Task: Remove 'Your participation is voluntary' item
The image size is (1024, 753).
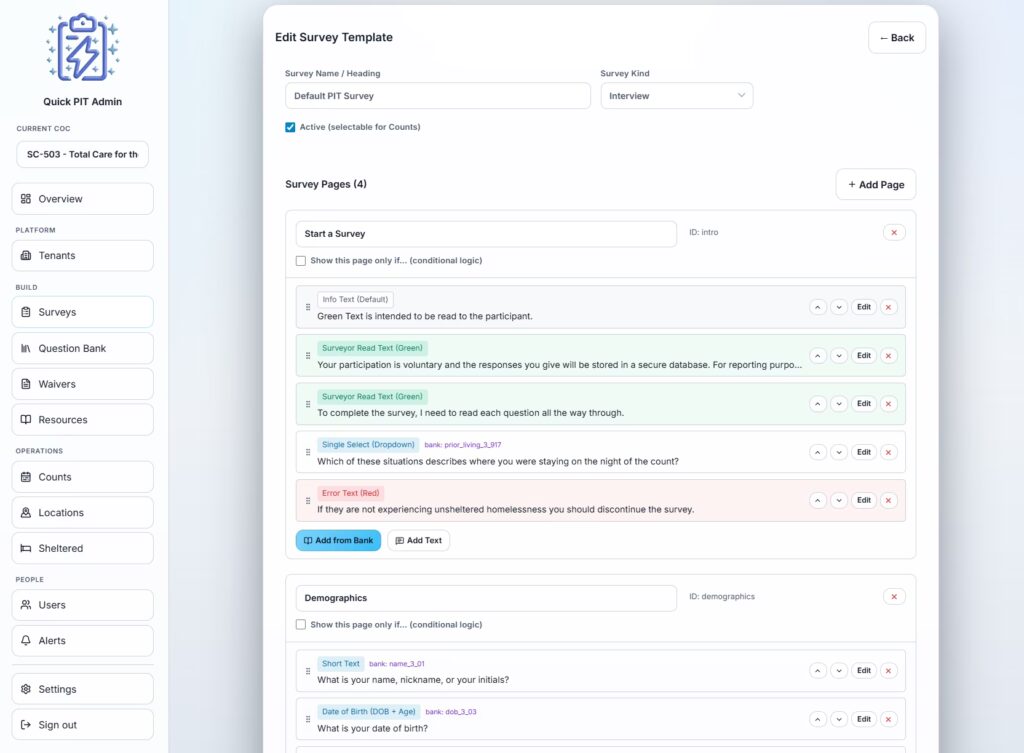Action: tap(888, 355)
